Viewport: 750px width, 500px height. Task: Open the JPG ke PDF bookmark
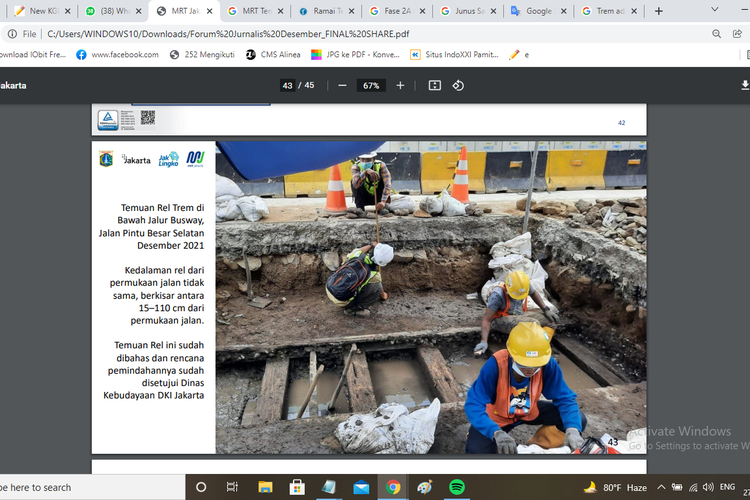(x=355, y=55)
